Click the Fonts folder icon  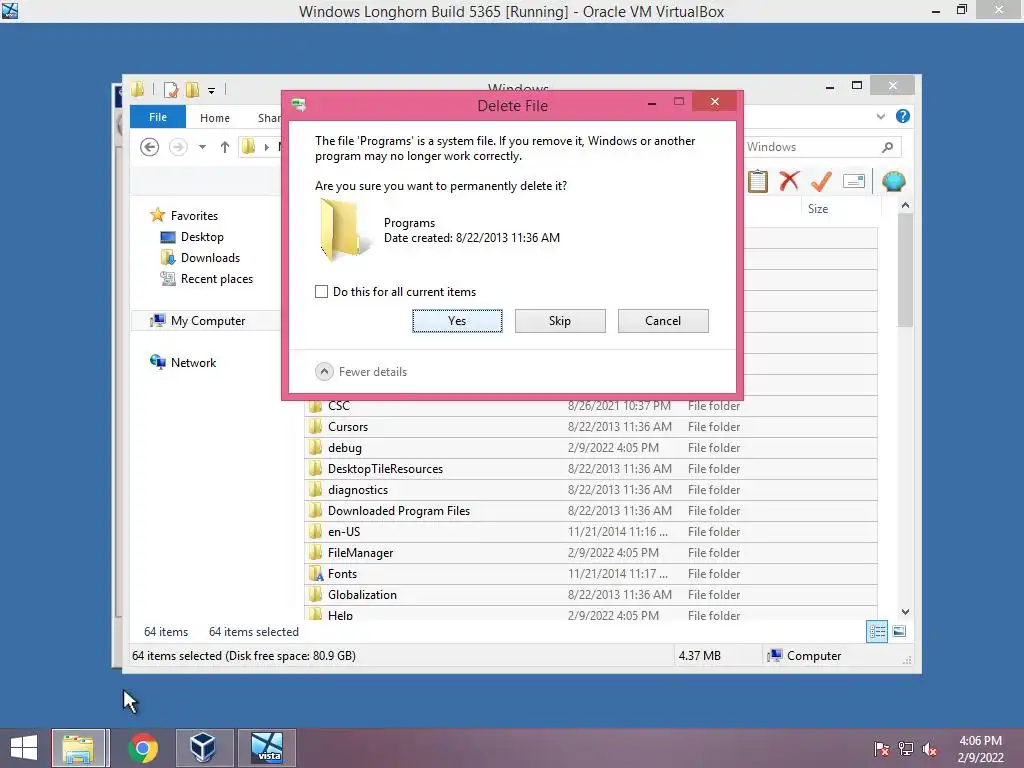point(316,573)
